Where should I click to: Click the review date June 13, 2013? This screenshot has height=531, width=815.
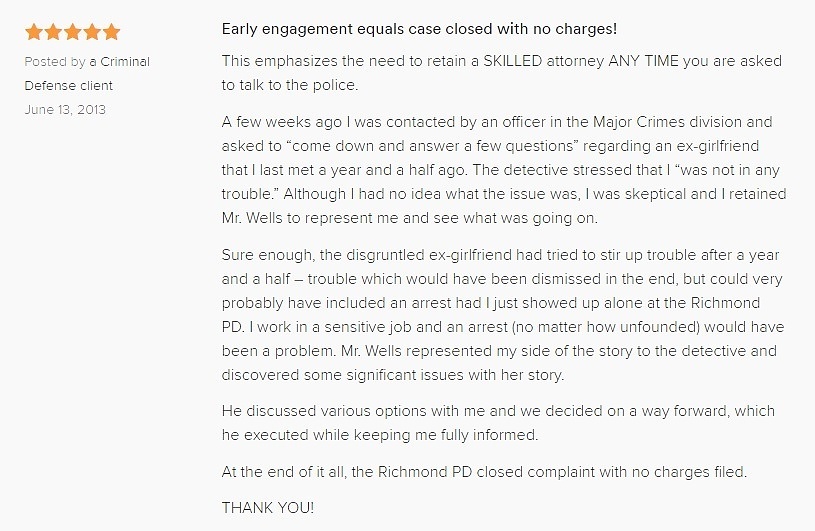coord(65,110)
